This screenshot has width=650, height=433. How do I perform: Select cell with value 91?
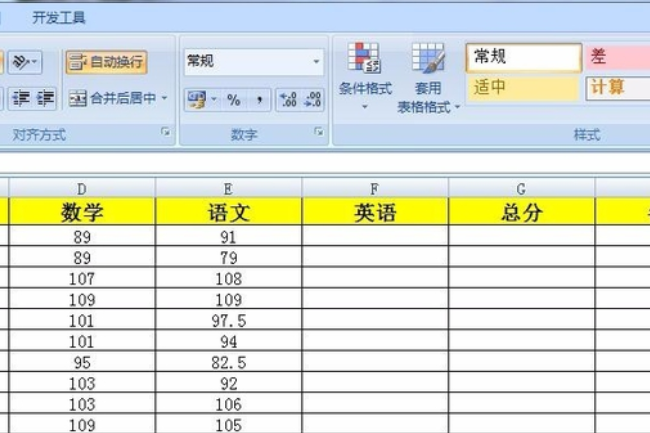coord(228,237)
